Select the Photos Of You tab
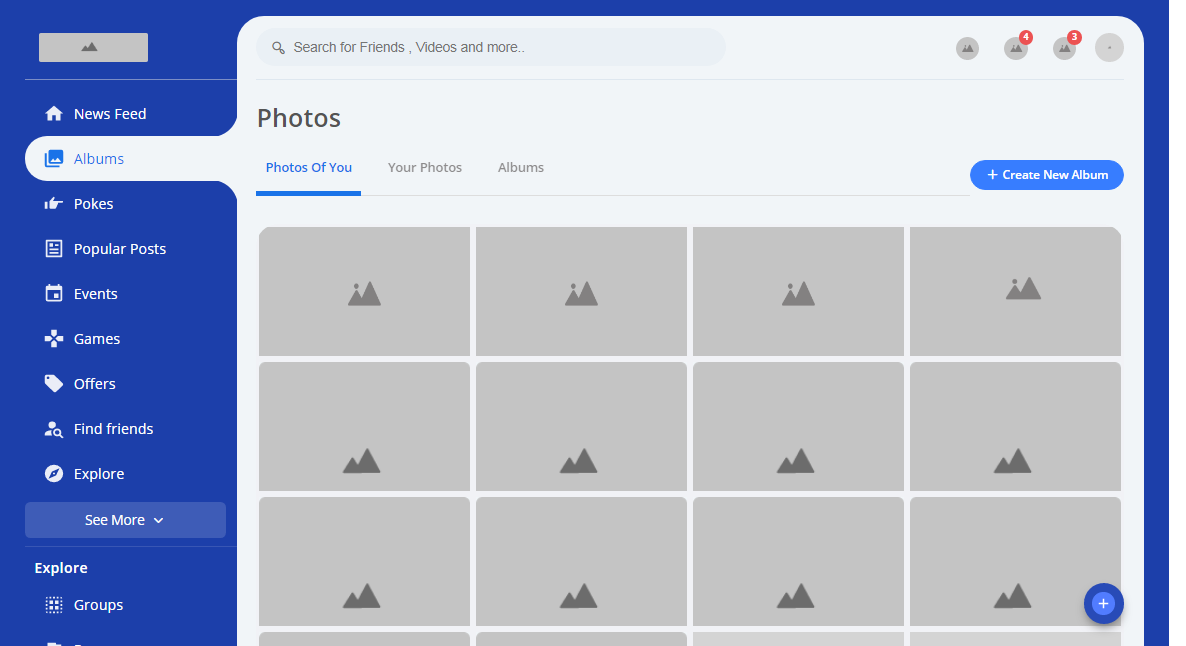This screenshot has width=1186, height=646. [x=309, y=168]
